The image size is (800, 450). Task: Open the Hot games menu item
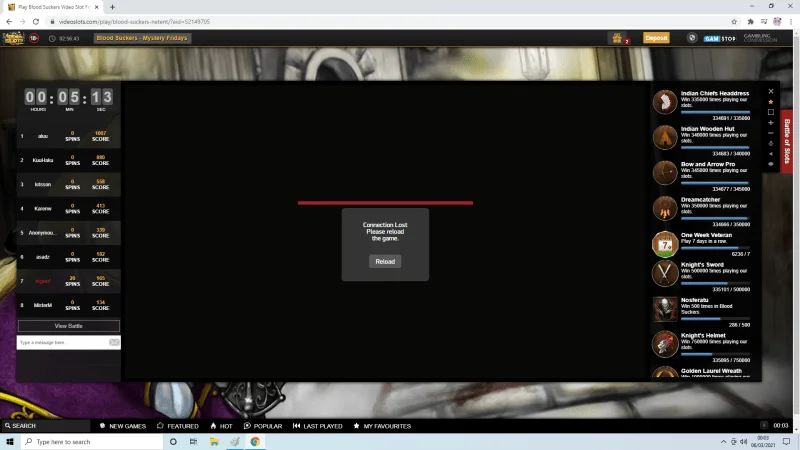[221, 426]
